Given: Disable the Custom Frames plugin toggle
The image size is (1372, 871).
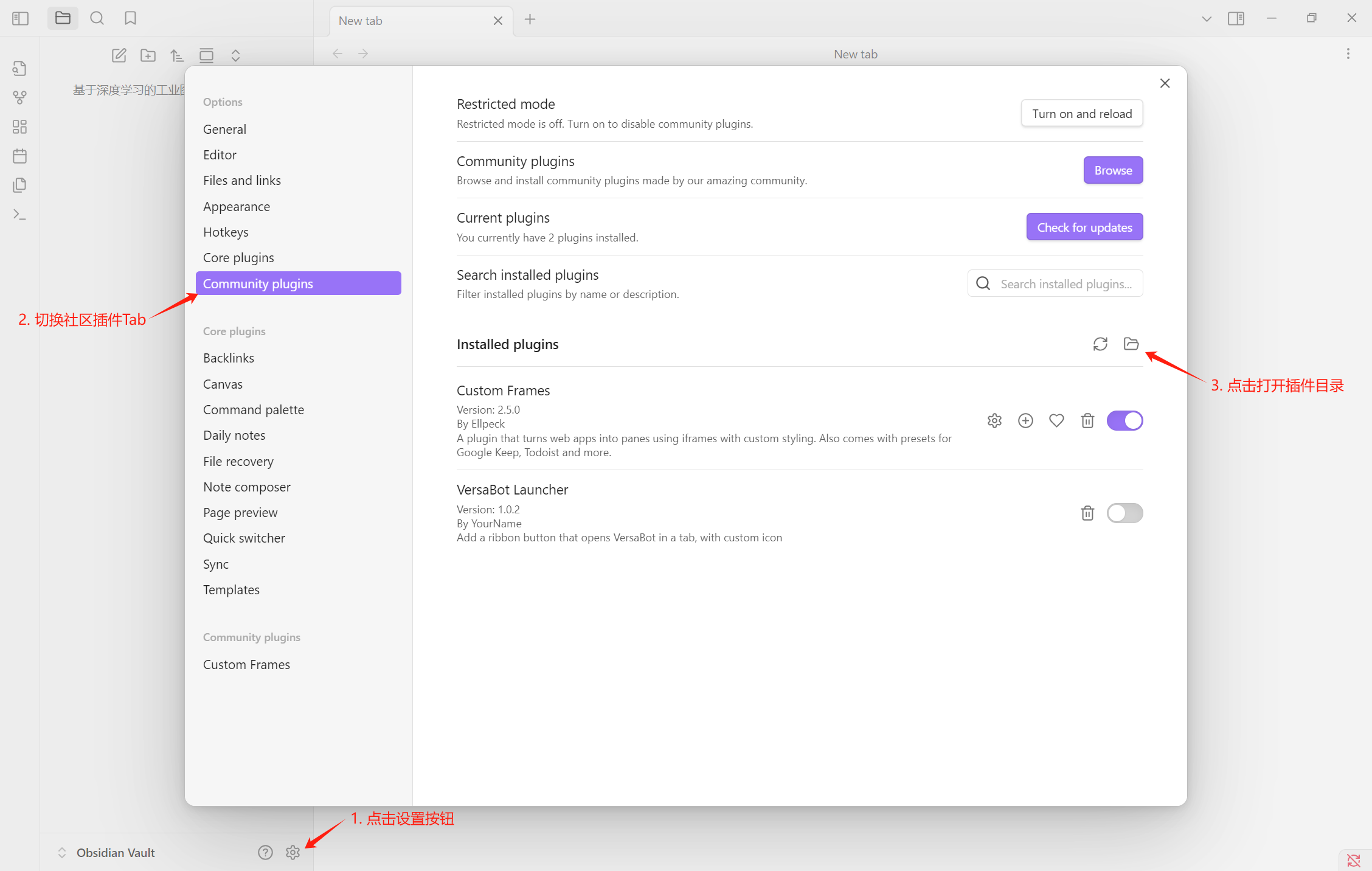Looking at the screenshot, I should point(1124,420).
